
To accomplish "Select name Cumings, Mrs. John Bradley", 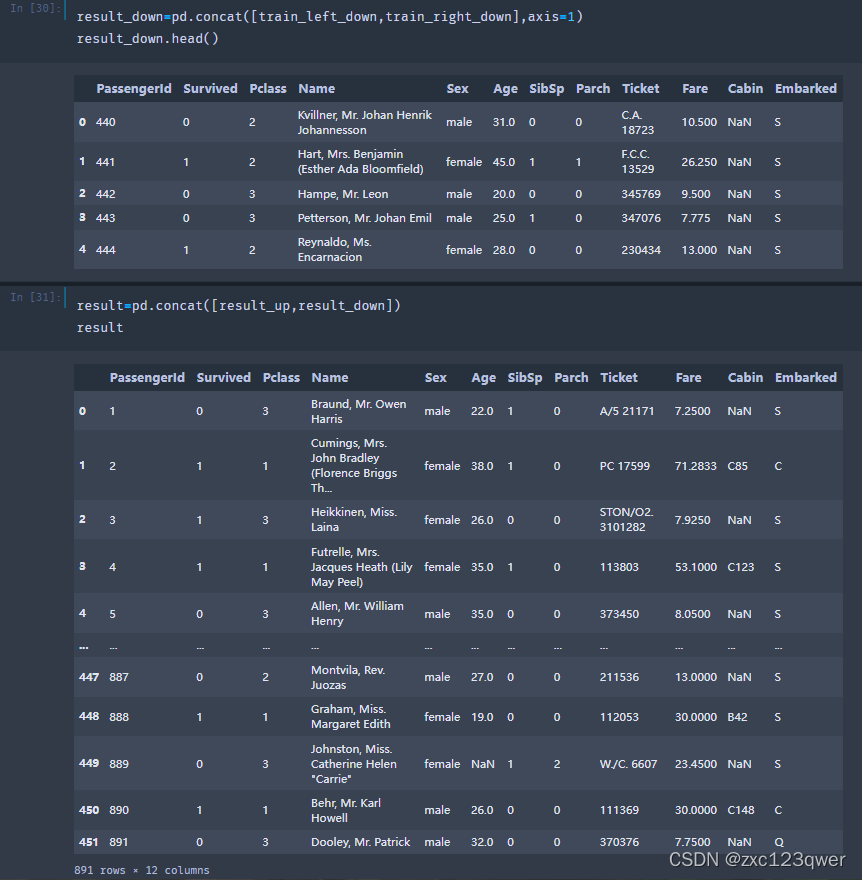I will [x=354, y=466].
